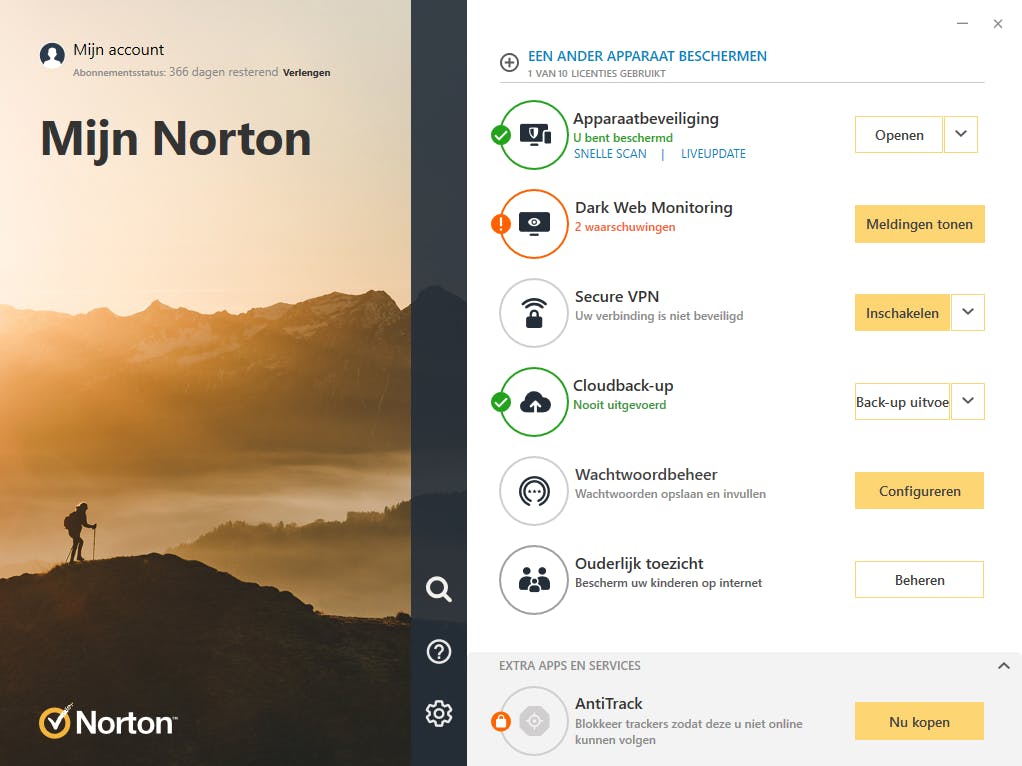Click 366 dagen resterend subscription text

coord(224,72)
